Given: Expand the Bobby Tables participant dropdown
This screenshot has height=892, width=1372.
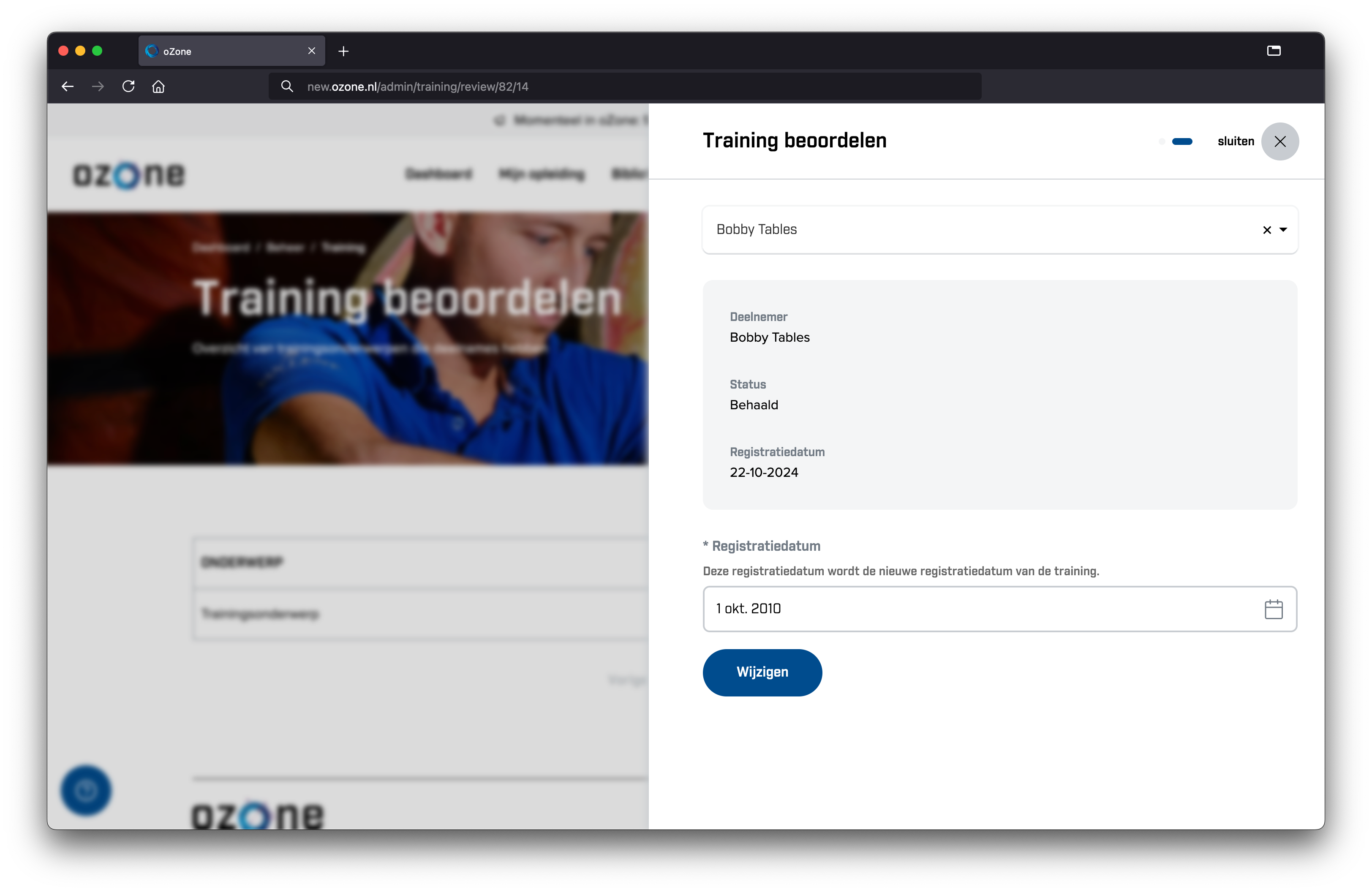Looking at the screenshot, I should pyautogui.click(x=1284, y=229).
